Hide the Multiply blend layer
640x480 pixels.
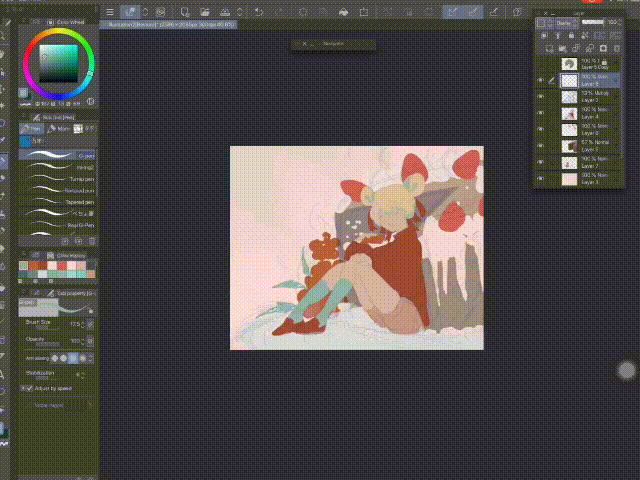(541, 97)
